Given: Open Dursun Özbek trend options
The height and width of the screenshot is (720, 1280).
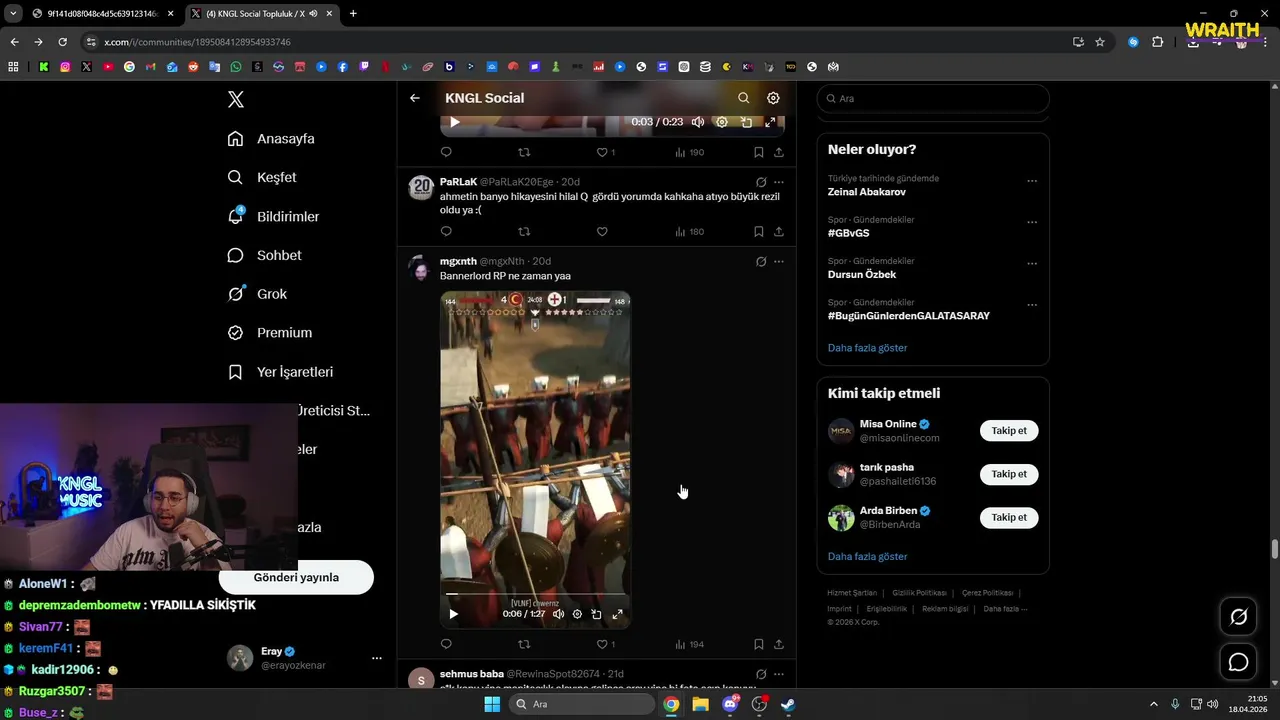Looking at the screenshot, I should pyautogui.click(x=1032, y=264).
